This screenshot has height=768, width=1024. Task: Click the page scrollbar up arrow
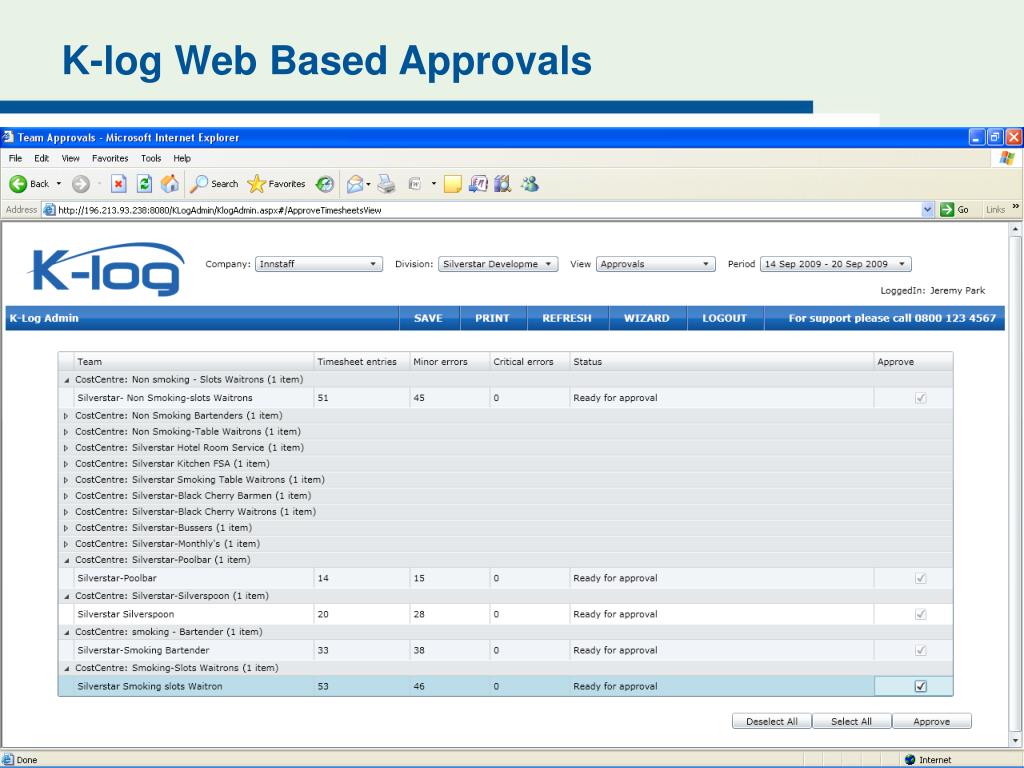[1015, 229]
